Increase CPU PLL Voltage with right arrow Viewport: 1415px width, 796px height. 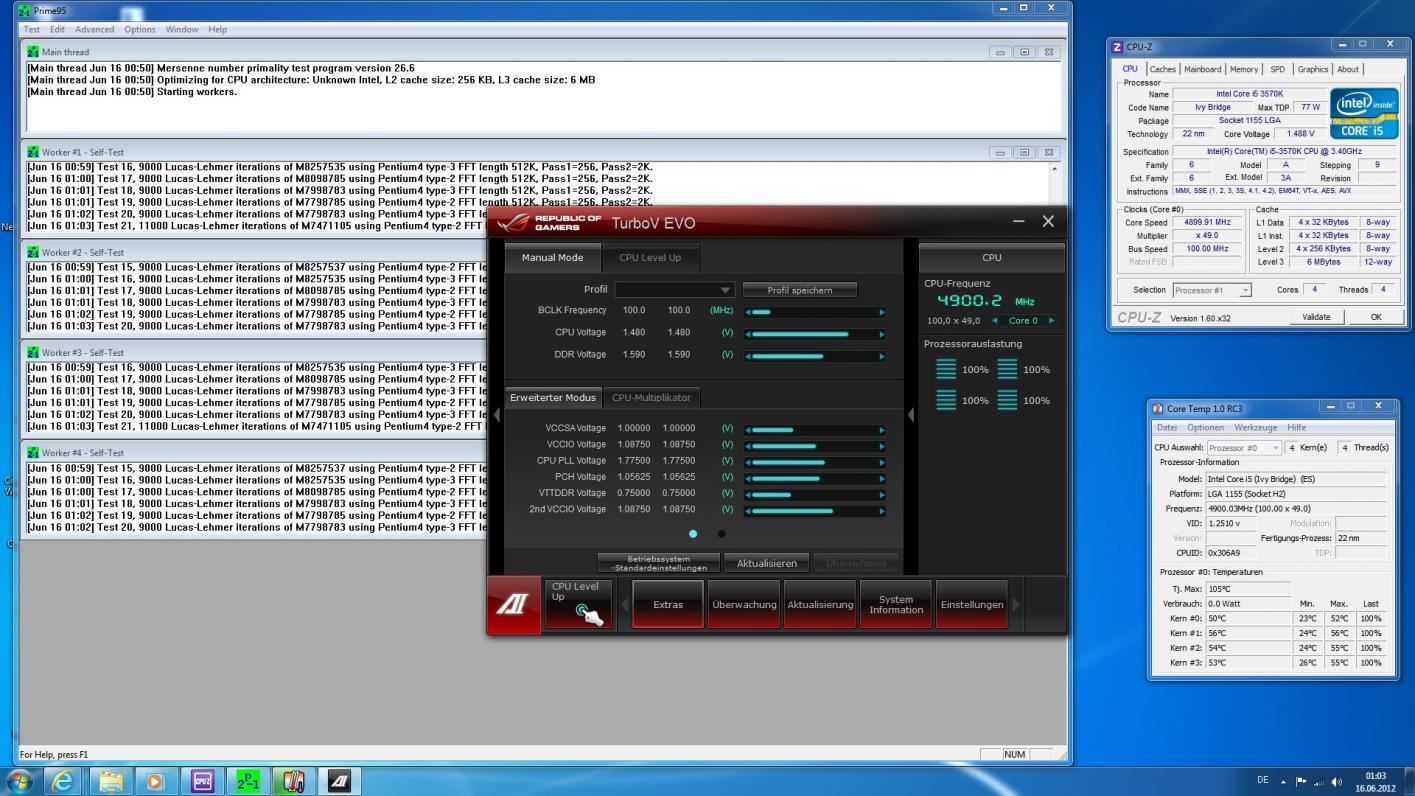tap(881, 462)
